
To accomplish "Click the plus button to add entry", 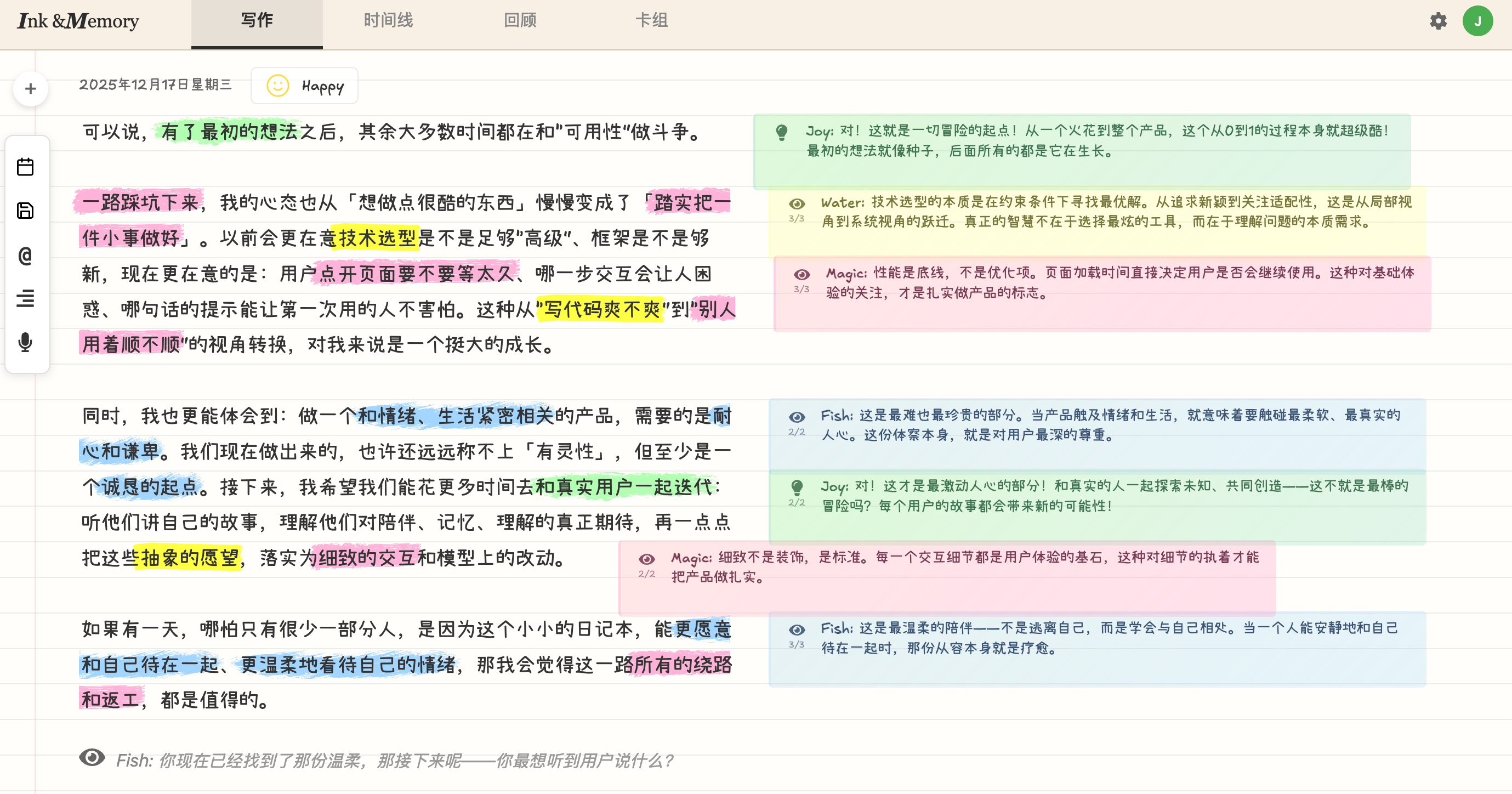I will 31,89.
